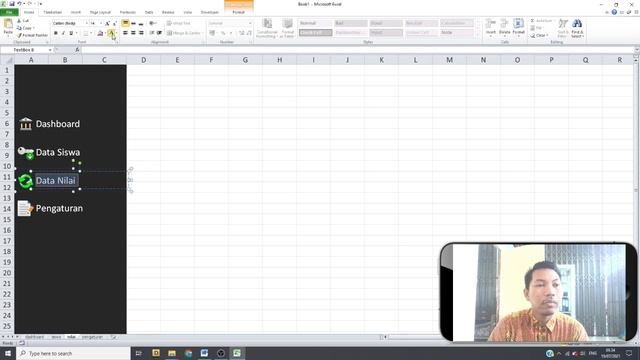Image resolution: width=640 pixels, height=360 pixels.
Task: Click the Excel Help question mark icon
Action: (x=614, y=12)
